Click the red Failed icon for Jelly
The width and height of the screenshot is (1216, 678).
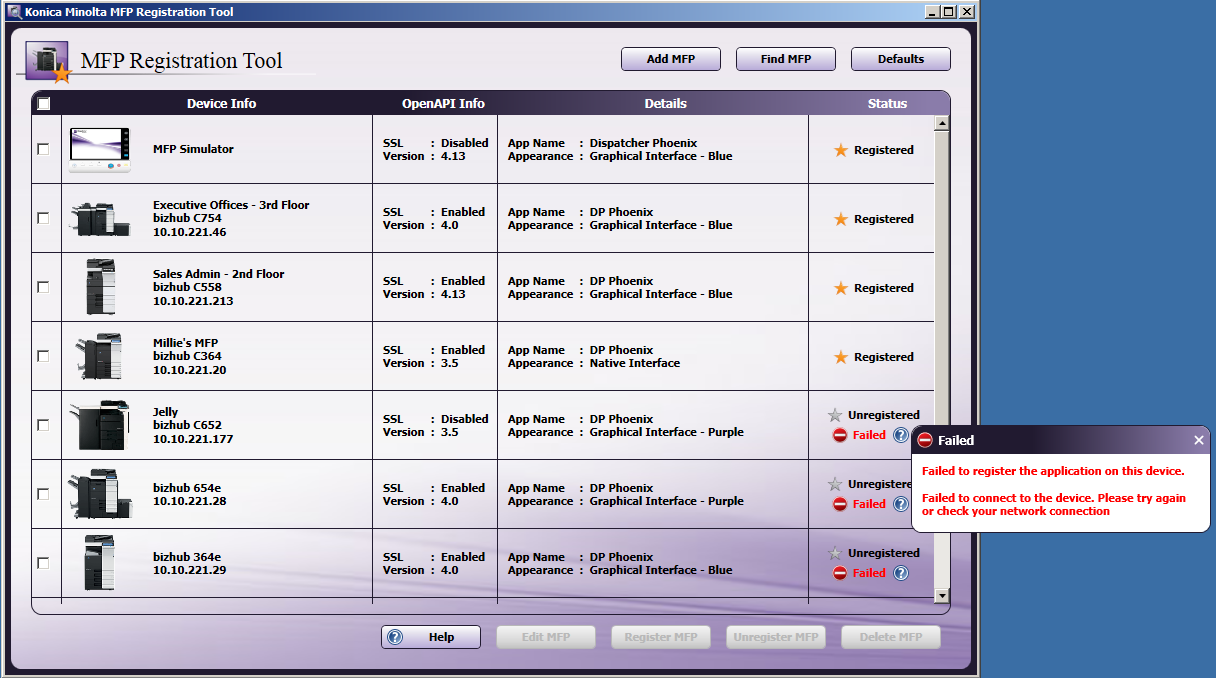point(840,435)
